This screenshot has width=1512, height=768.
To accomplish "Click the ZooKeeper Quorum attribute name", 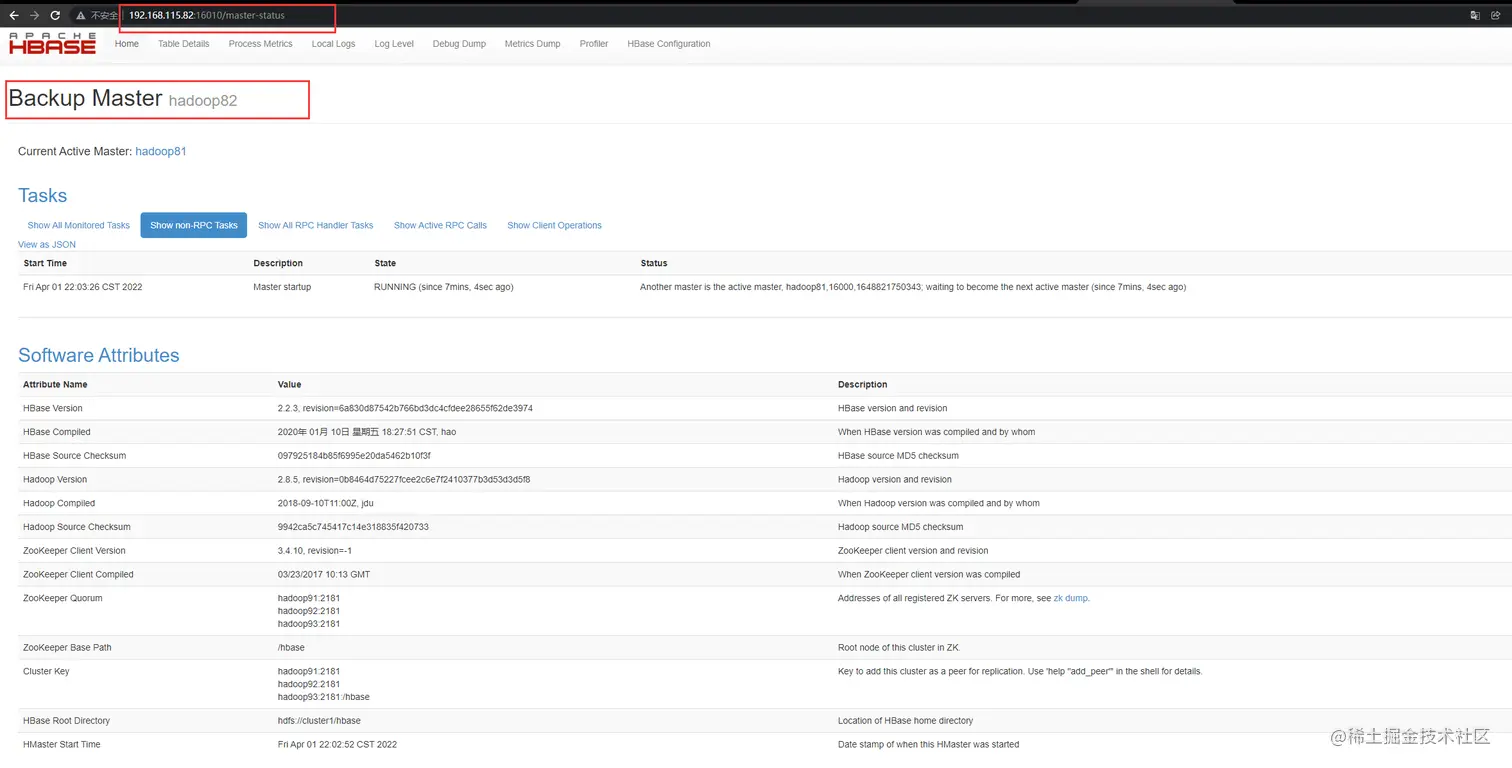I will coord(63,598).
